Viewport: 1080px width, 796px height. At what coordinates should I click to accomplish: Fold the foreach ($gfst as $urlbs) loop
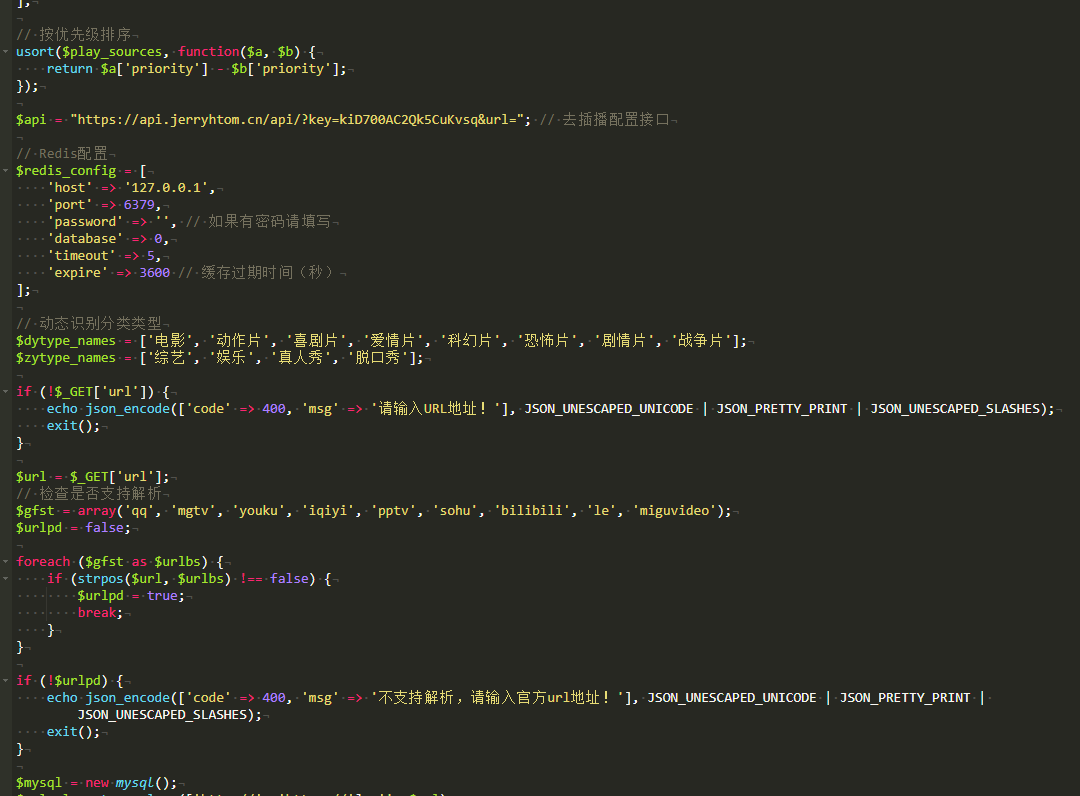(x=6, y=562)
